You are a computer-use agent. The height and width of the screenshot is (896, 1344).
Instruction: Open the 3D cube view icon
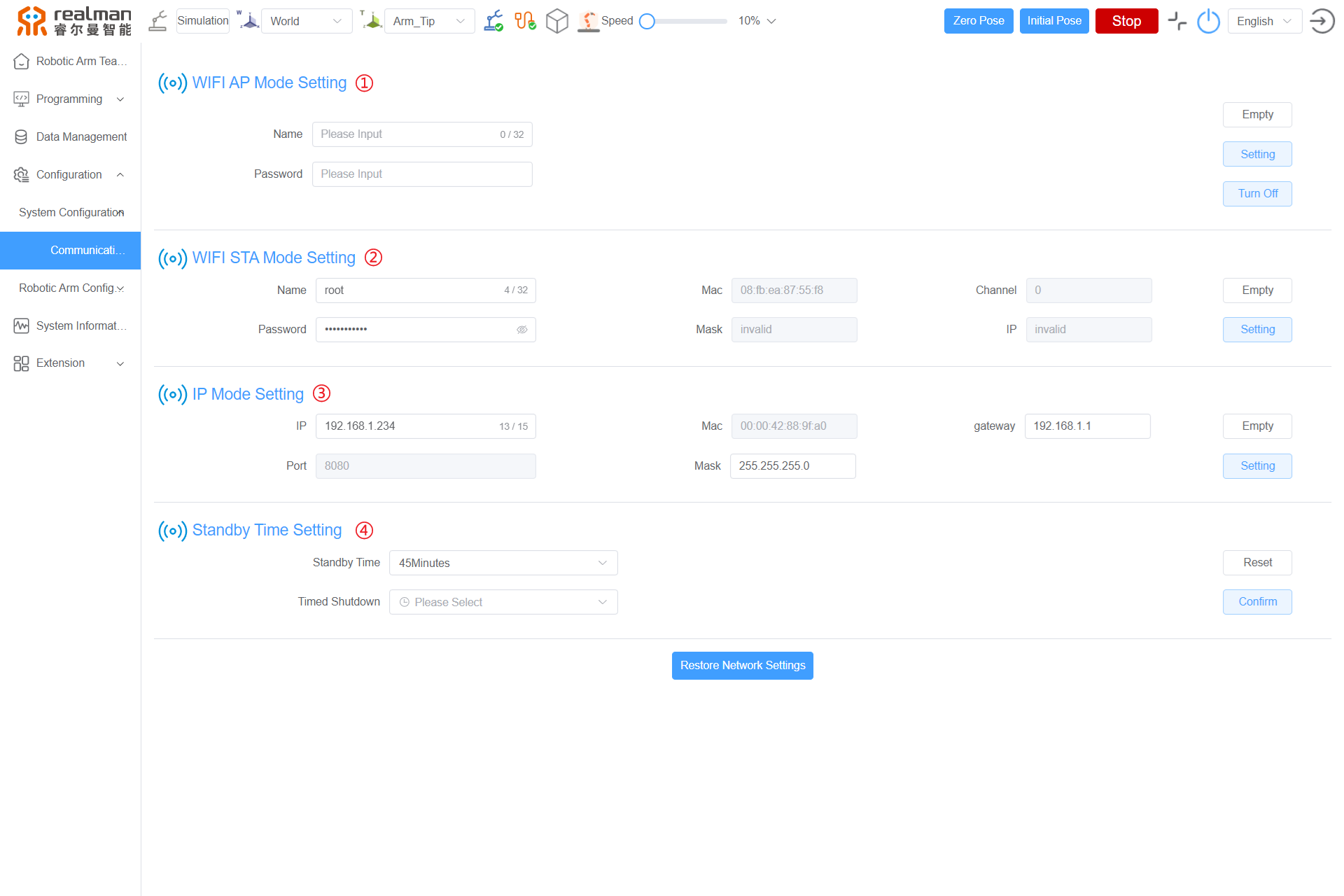click(557, 21)
